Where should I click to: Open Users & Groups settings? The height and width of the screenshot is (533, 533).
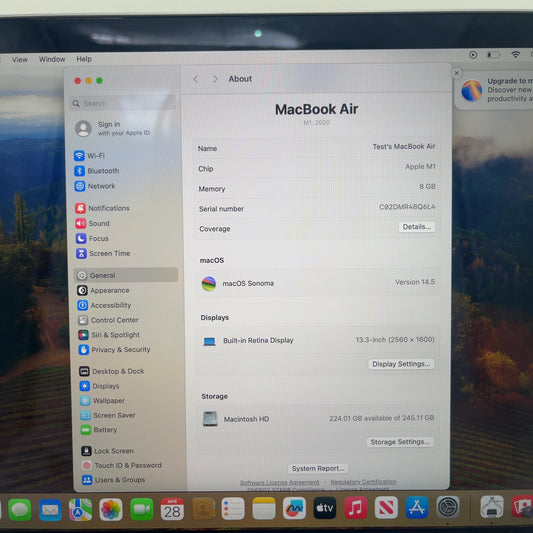point(114,480)
